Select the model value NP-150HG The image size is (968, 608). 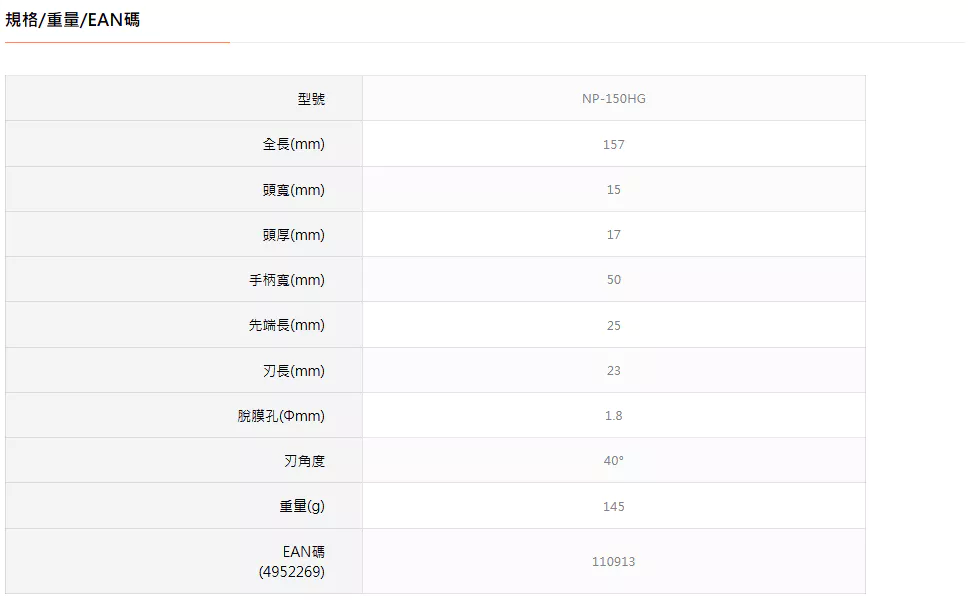pyautogui.click(x=614, y=99)
